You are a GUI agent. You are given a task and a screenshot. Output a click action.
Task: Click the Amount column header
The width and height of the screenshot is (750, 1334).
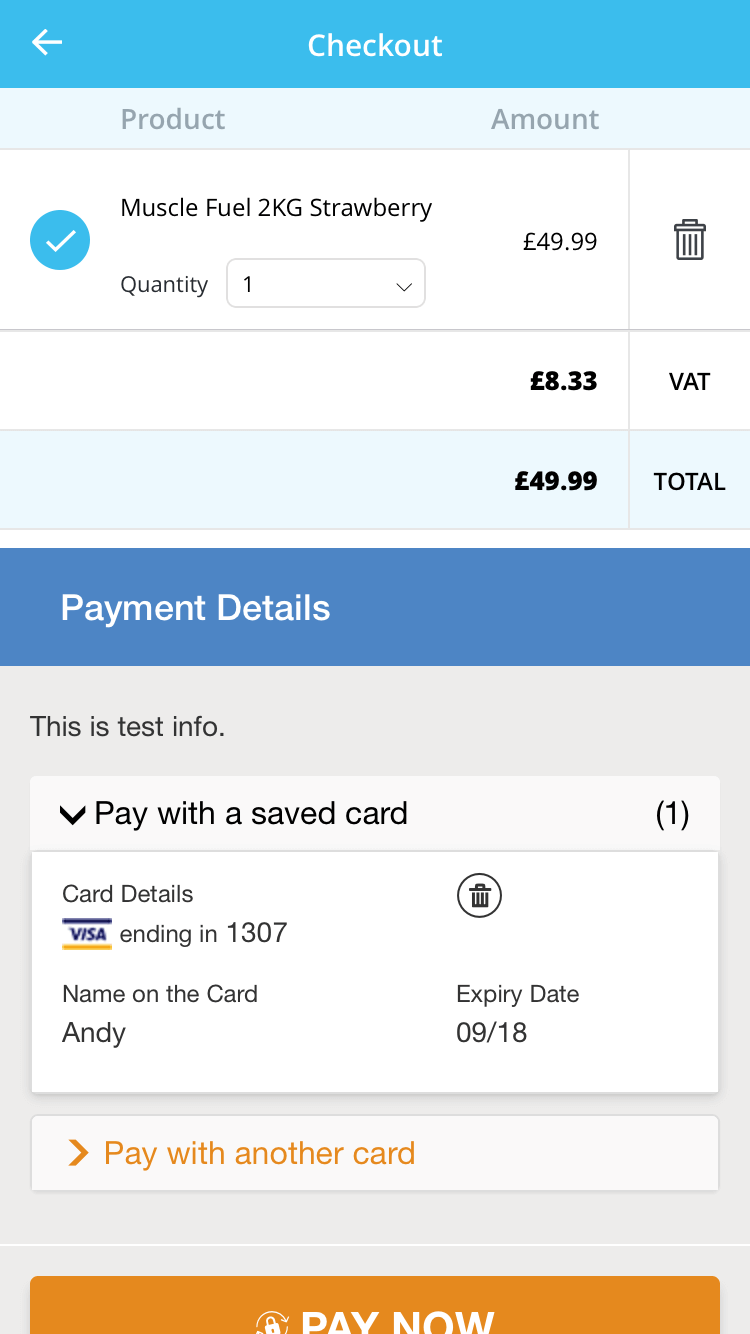click(545, 119)
